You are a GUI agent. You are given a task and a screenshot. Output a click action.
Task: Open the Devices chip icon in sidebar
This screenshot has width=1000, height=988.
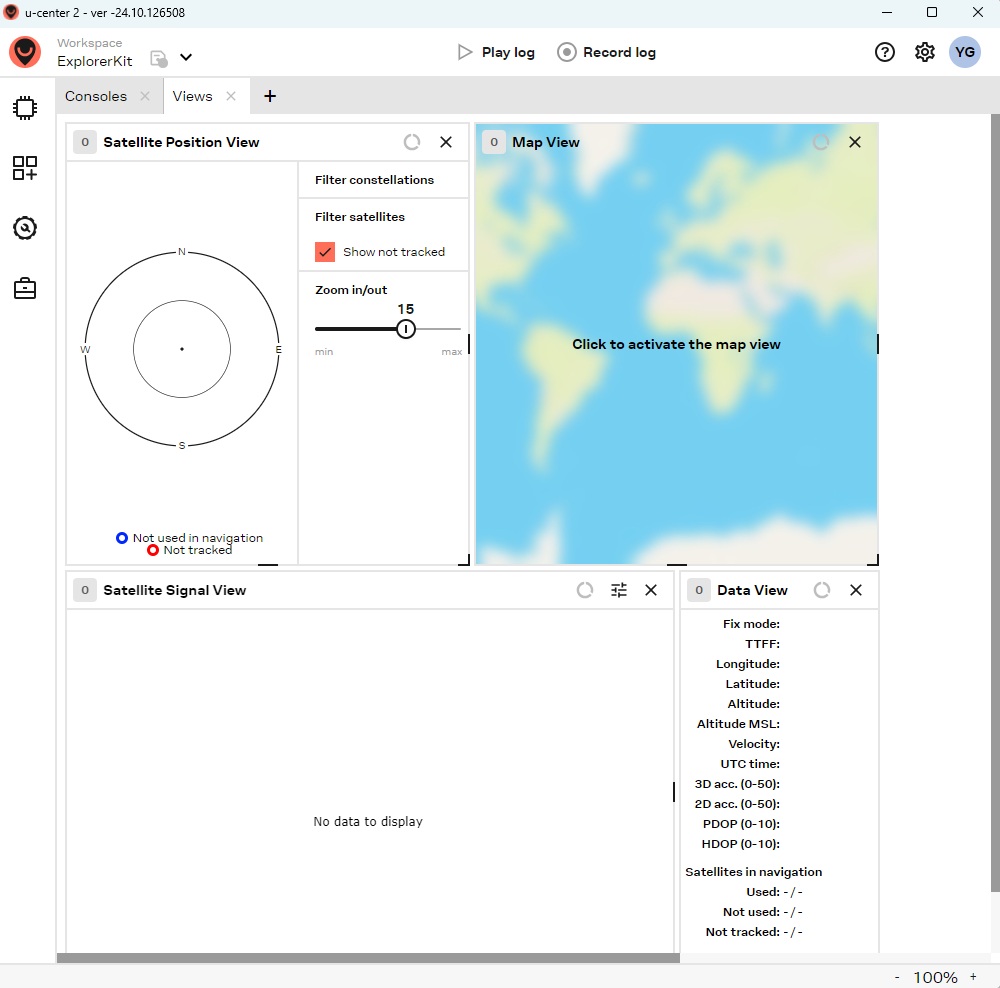[x=25, y=108]
